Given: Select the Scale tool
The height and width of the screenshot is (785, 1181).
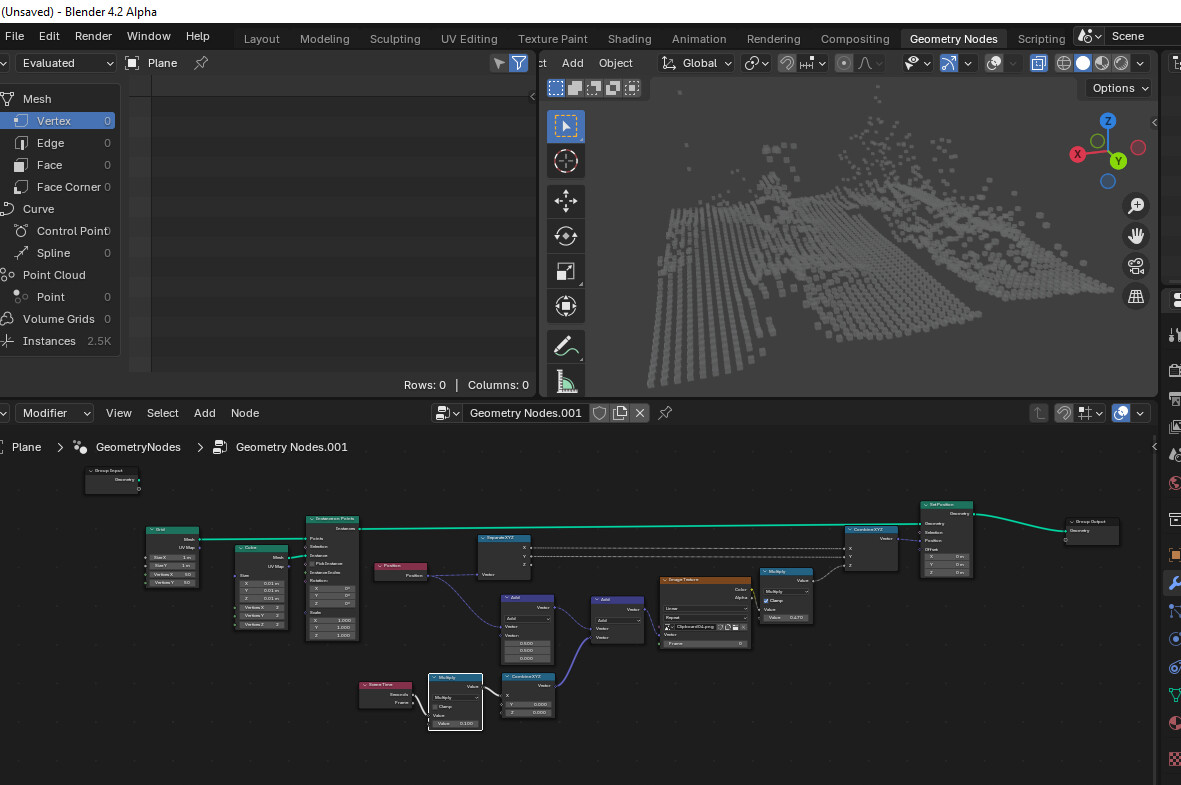Looking at the screenshot, I should coord(566,271).
